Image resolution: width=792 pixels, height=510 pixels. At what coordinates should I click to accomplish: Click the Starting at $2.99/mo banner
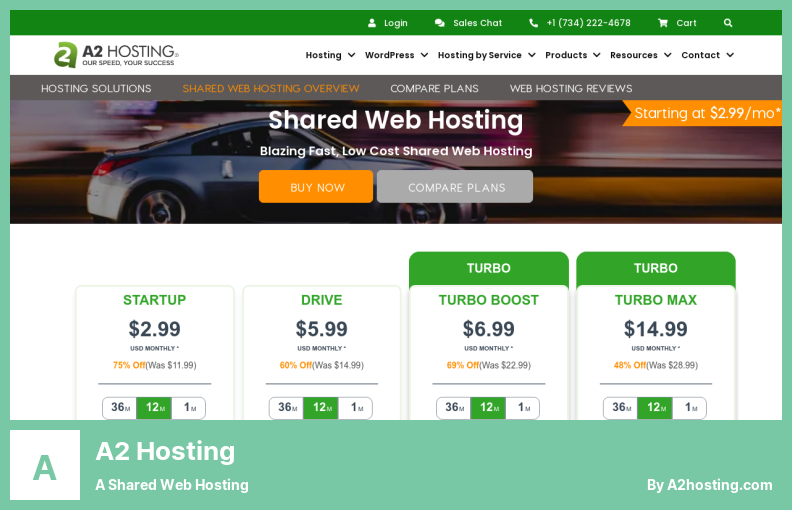pos(702,113)
